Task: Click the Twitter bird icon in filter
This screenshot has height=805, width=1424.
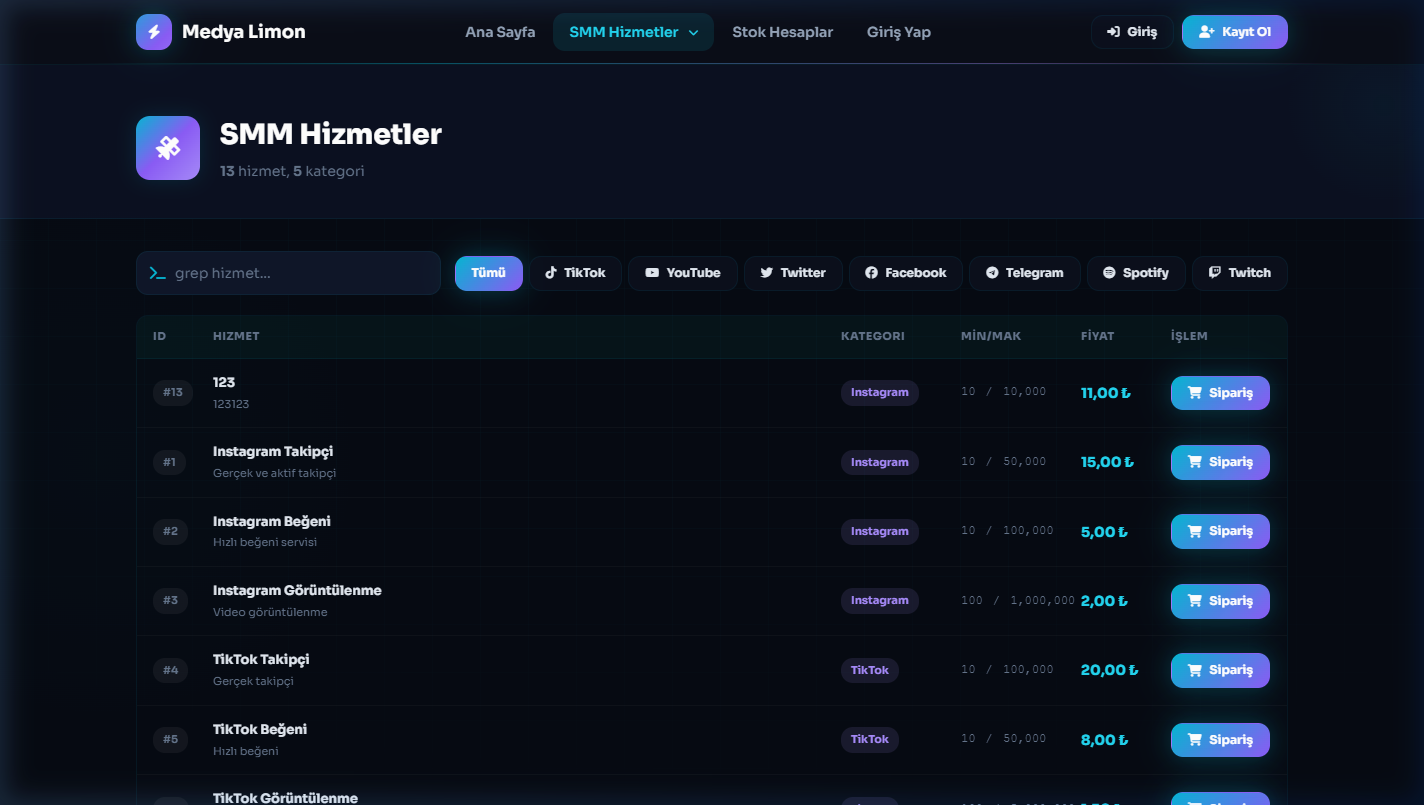Action: [x=767, y=273]
